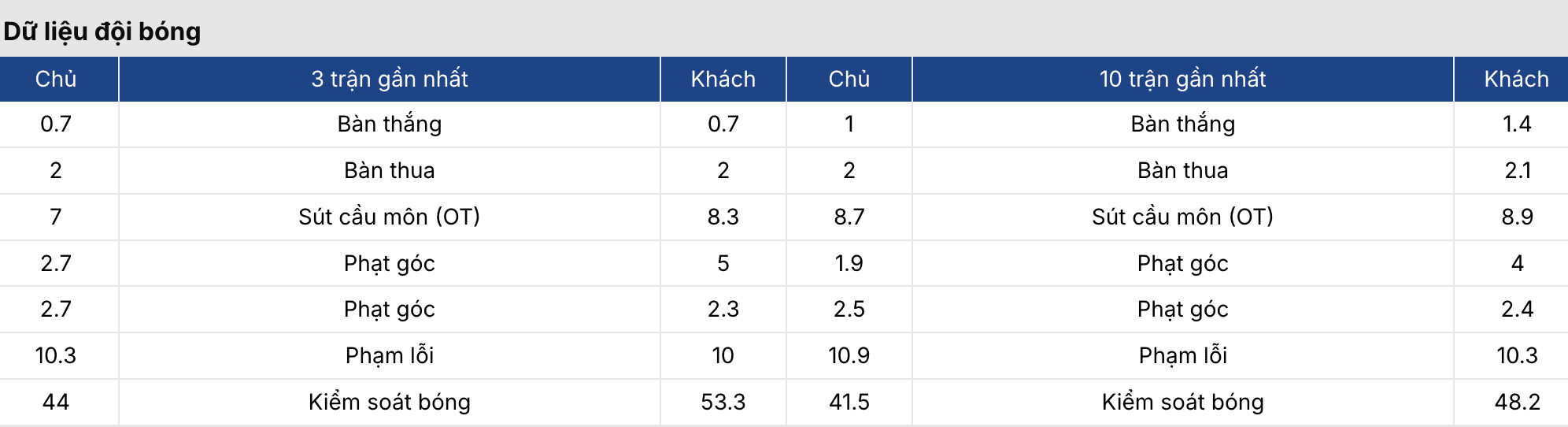Select the 2.1 goals conceded value
Viewport: 1568px width, 427px height.
pos(1517,170)
